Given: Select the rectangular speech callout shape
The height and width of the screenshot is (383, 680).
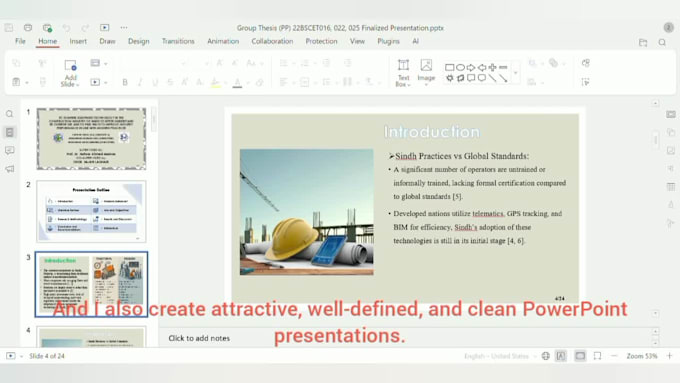Looking at the screenshot, I should (471, 78).
